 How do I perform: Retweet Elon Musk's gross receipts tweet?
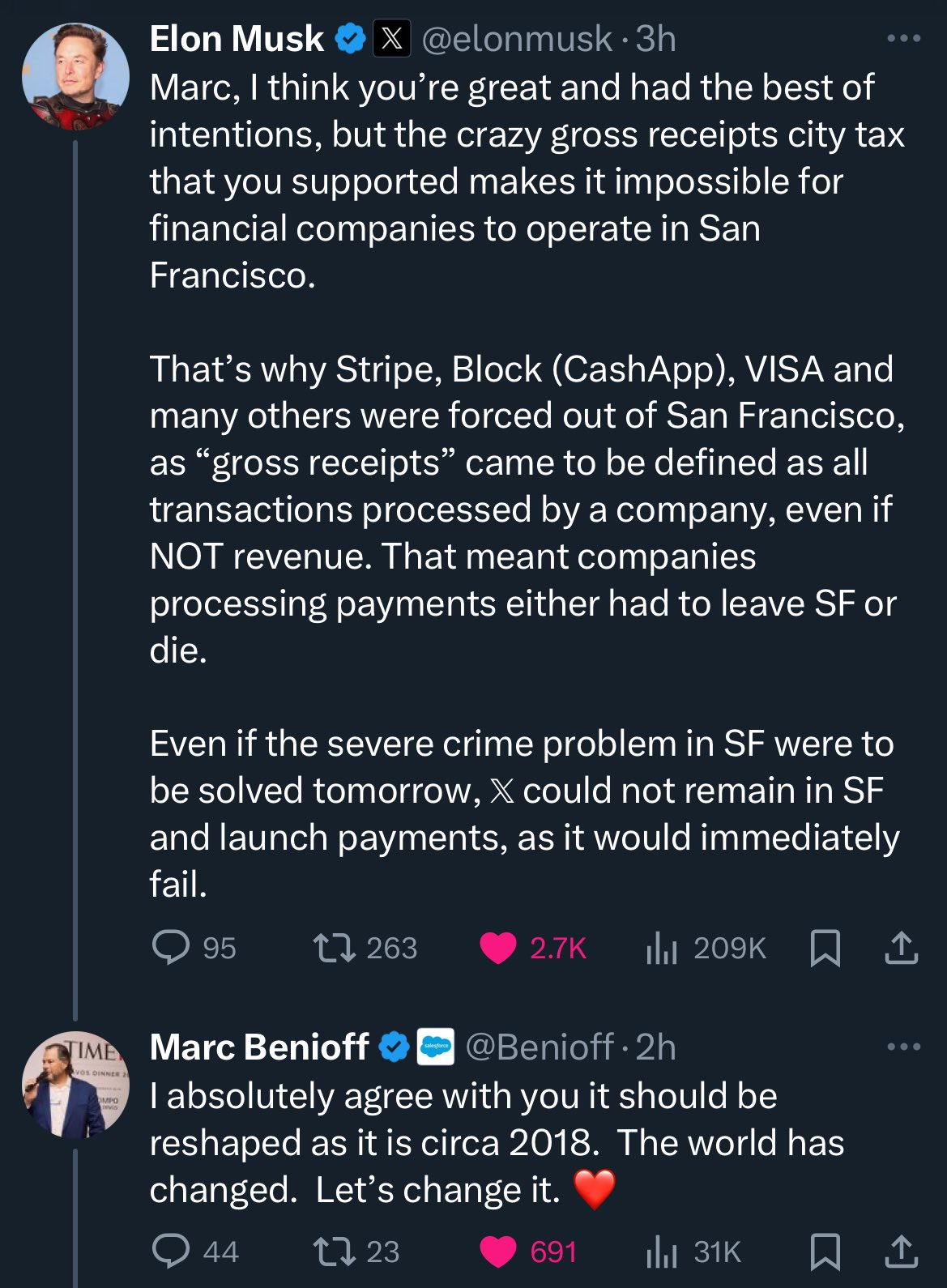click(x=335, y=947)
